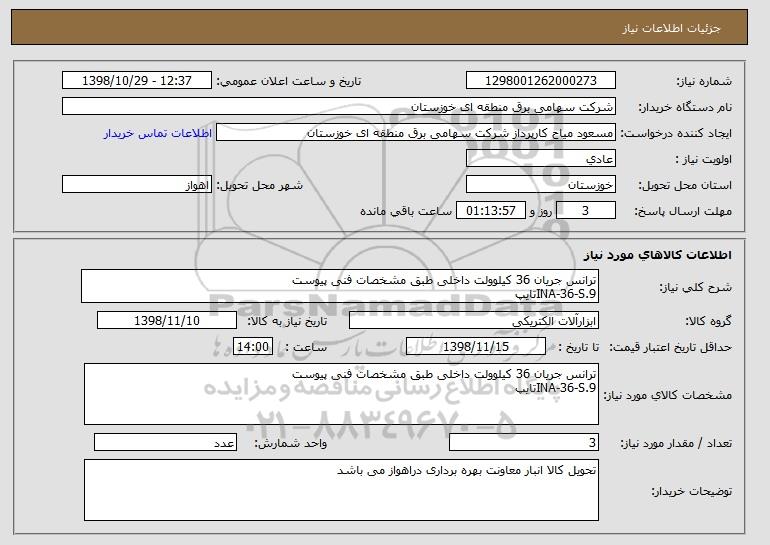Click the label حداقل تاریخ اعتبار قیمت

(671, 347)
